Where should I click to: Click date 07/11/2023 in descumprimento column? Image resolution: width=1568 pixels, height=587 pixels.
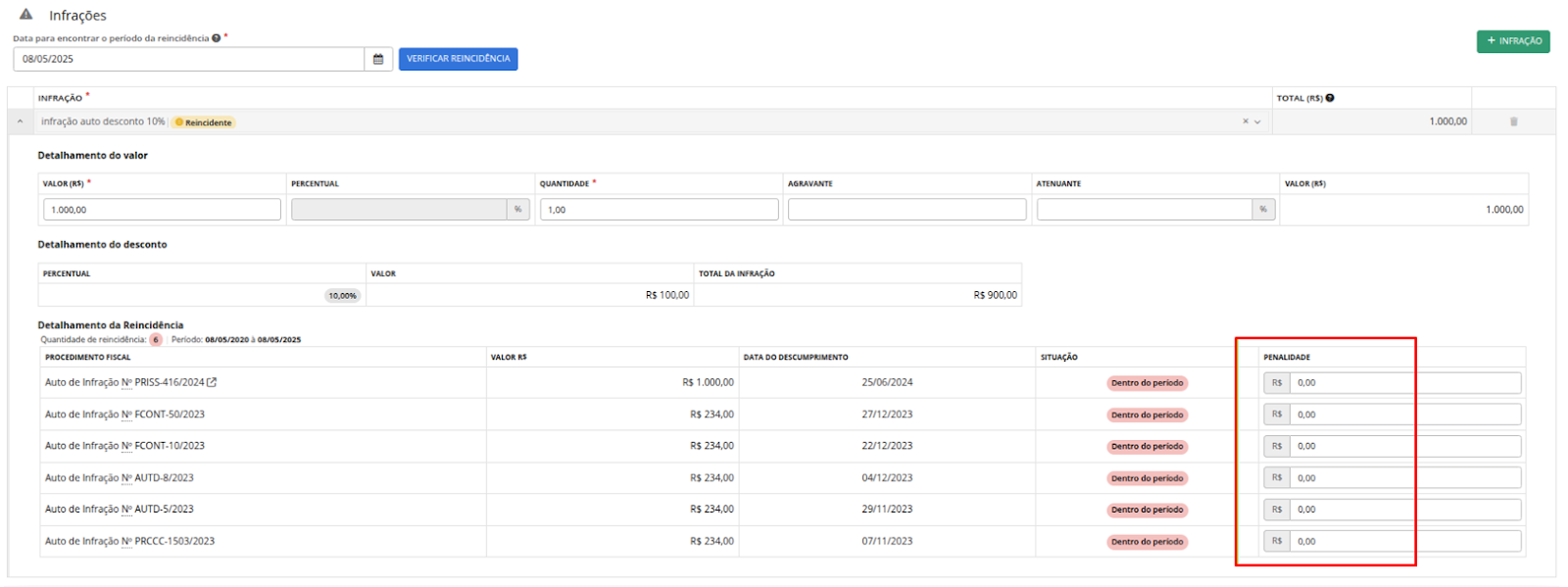[887, 541]
